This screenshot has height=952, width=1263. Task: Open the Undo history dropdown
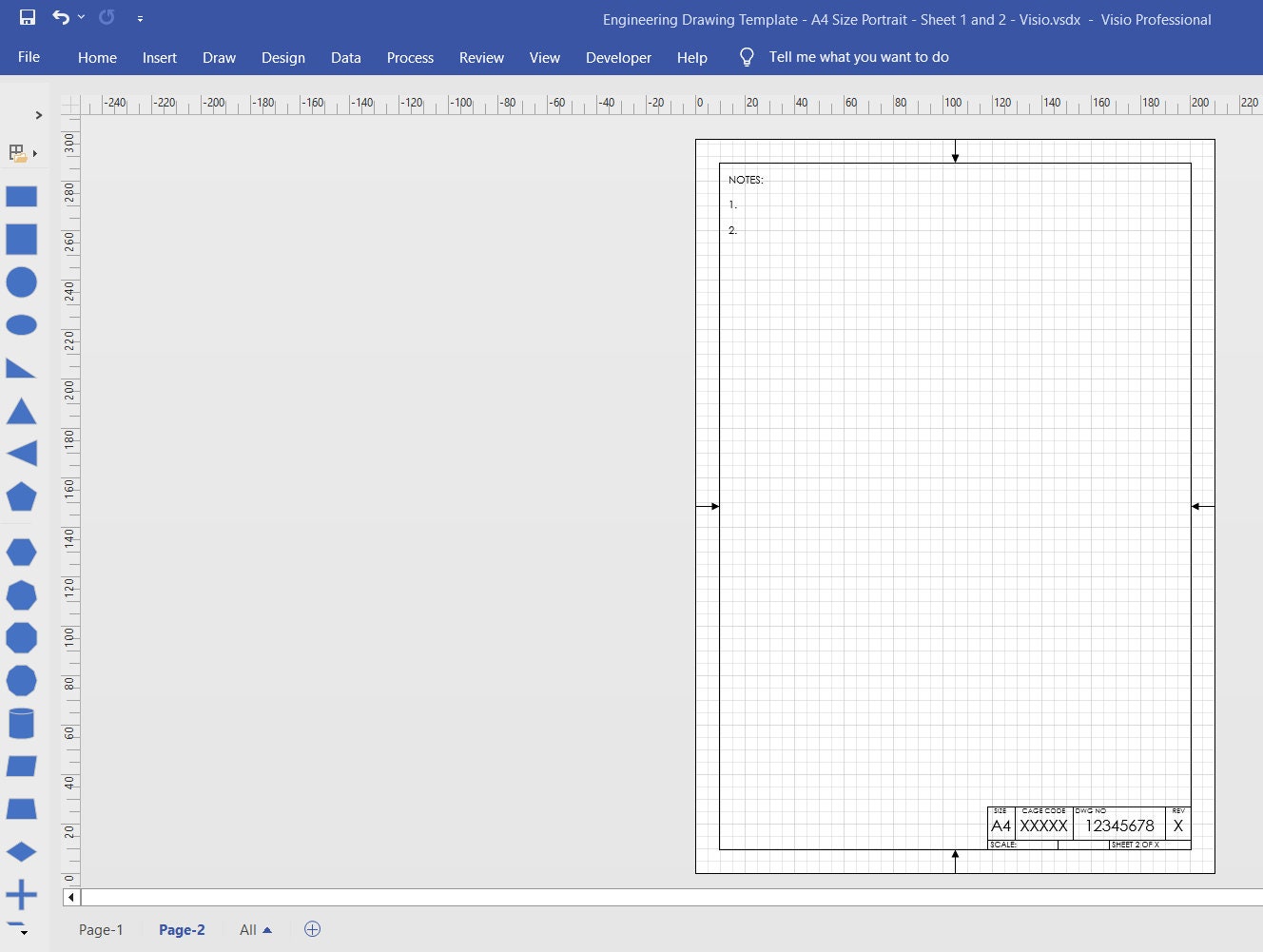[x=82, y=17]
